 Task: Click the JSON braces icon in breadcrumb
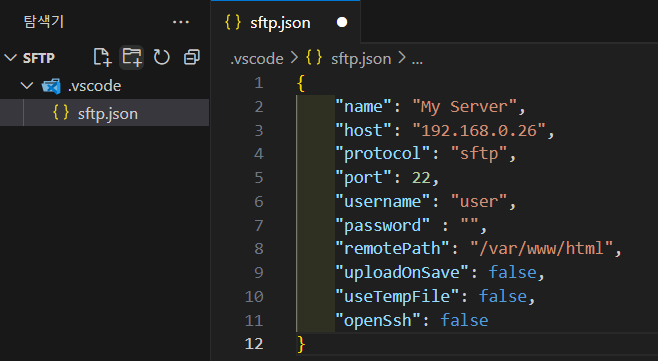pos(314,58)
